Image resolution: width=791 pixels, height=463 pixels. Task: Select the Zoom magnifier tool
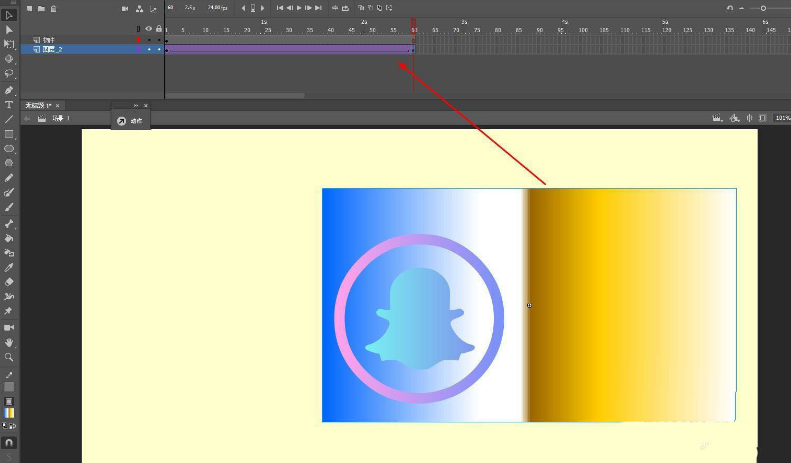pyautogui.click(x=9, y=357)
